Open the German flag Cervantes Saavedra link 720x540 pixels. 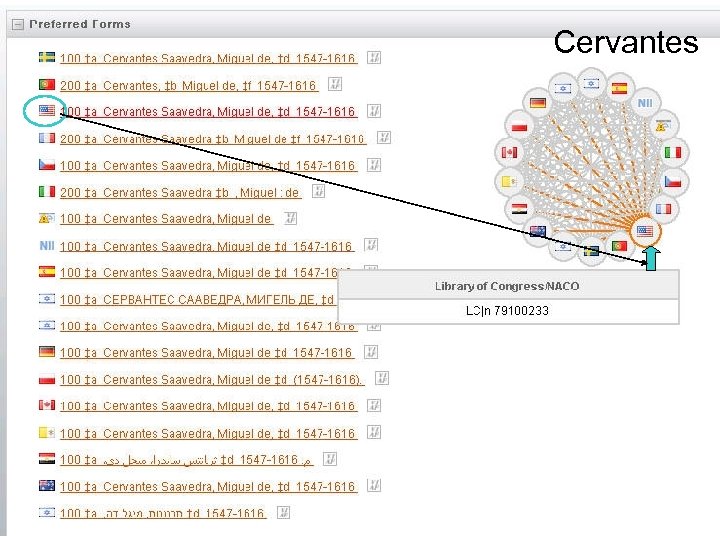(207, 353)
